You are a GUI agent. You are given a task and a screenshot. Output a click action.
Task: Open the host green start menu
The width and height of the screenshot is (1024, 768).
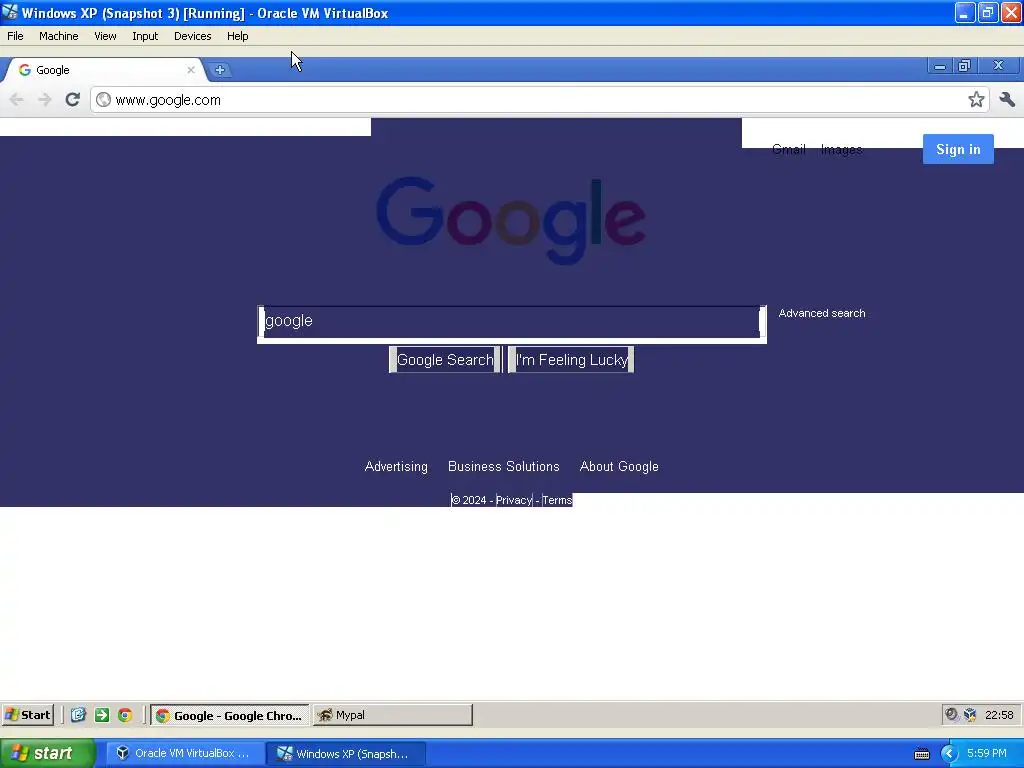(x=48, y=754)
